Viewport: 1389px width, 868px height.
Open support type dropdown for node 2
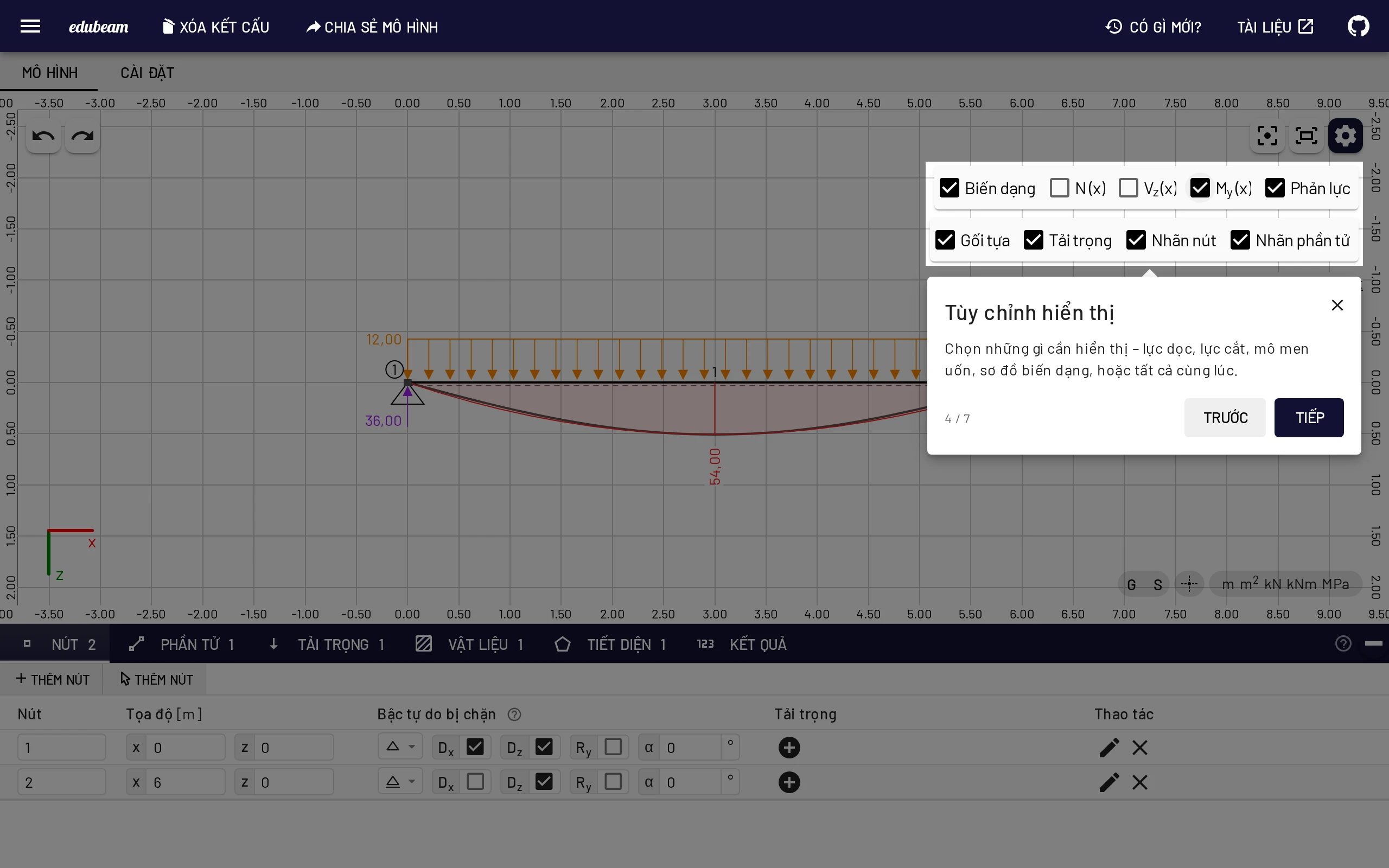(400, 782)
